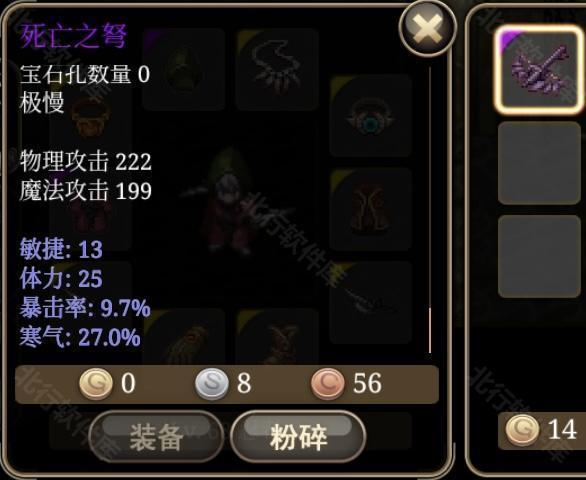Select the empty second inventory slot
Screen dimensions: 586x480
[539, 163]
